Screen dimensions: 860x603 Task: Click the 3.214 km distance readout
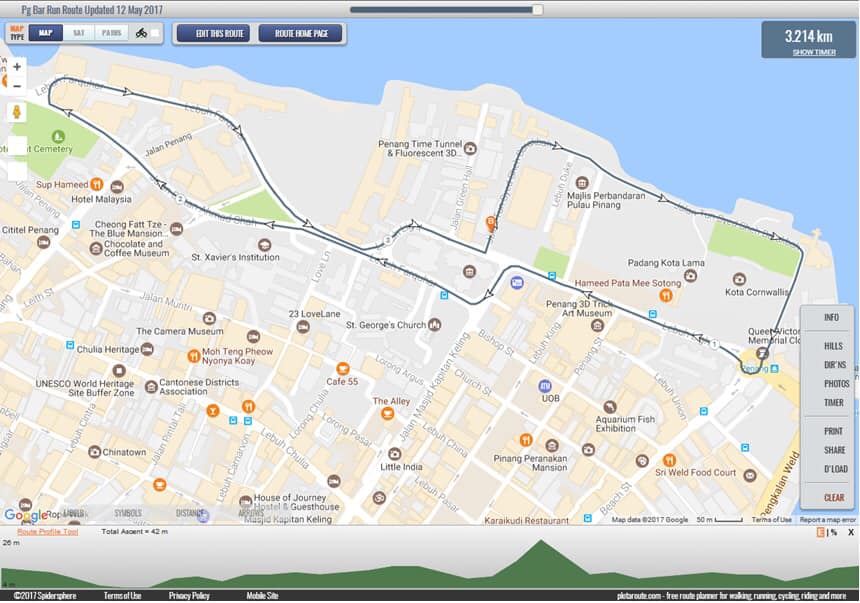808,36
